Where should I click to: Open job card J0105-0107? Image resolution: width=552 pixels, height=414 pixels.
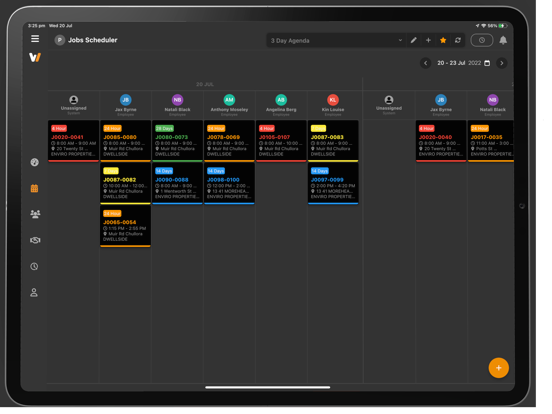[x=281, y=141]
